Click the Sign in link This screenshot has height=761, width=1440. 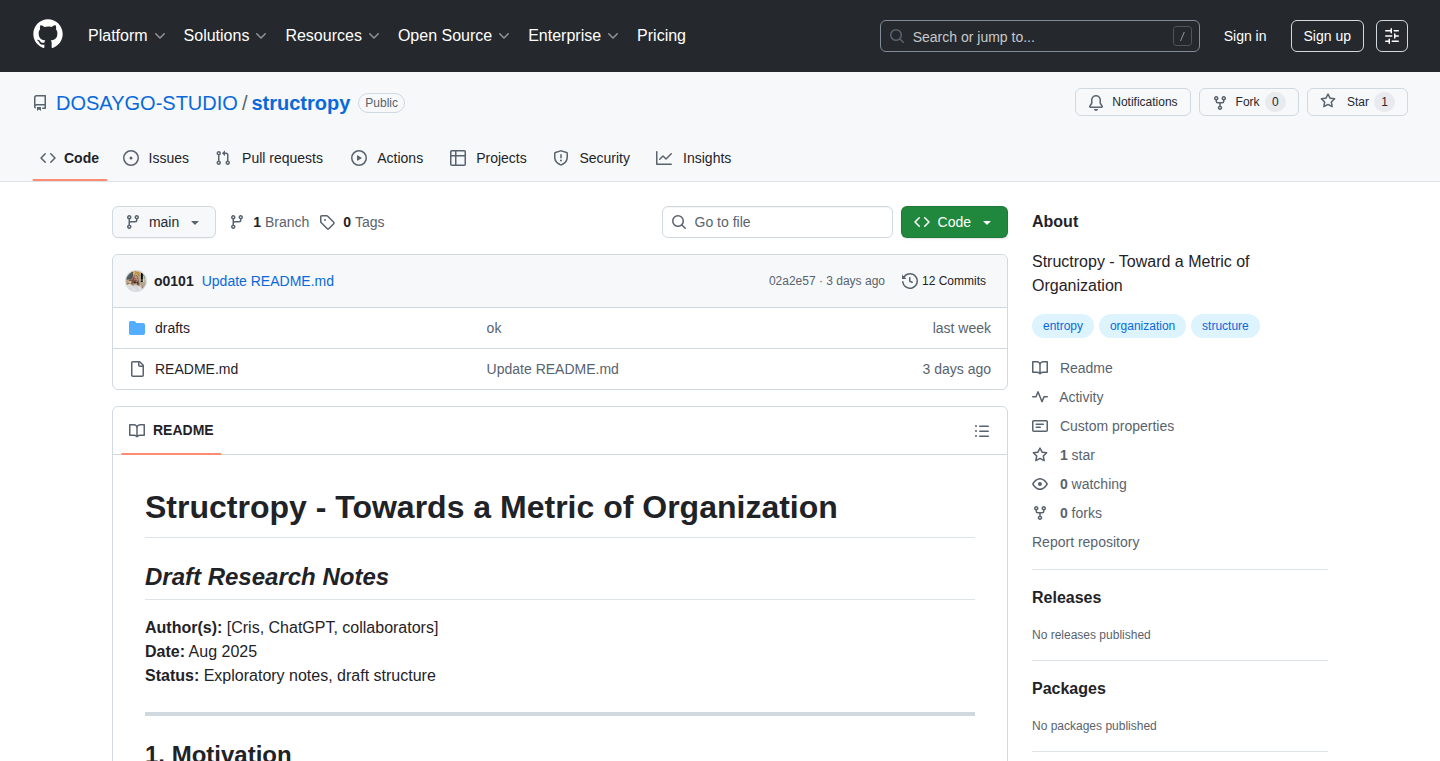[x=1245, y=36]
